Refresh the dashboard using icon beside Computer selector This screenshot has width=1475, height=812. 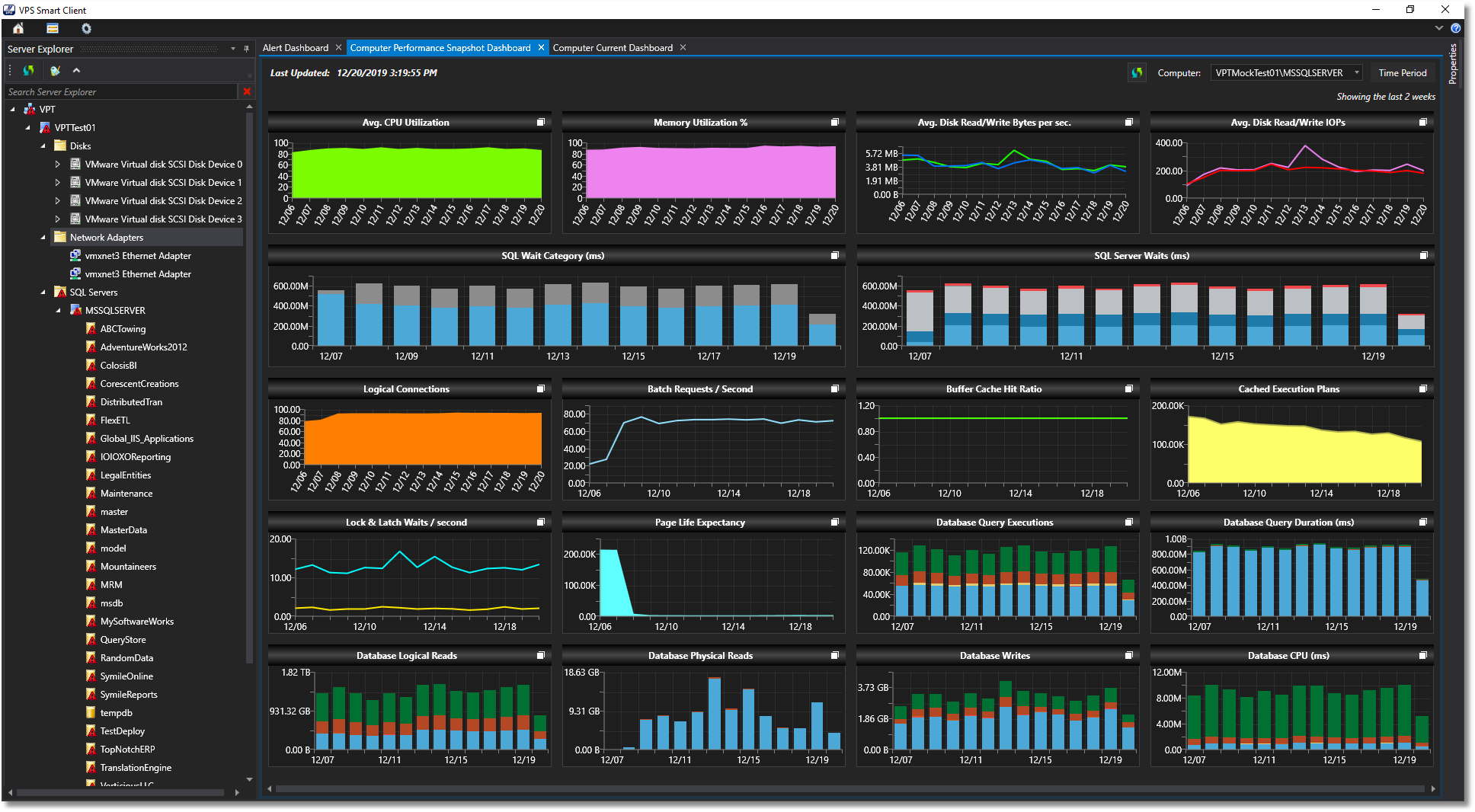(x=1137, y=72)
